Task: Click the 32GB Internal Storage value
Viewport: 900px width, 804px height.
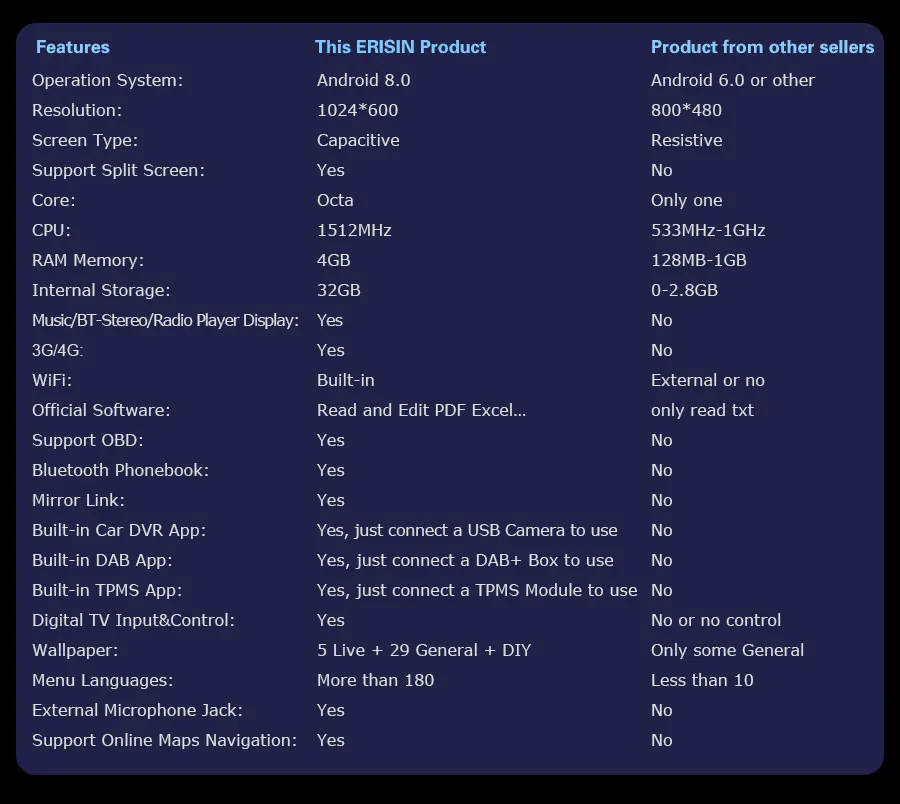Action: [338, 290]
